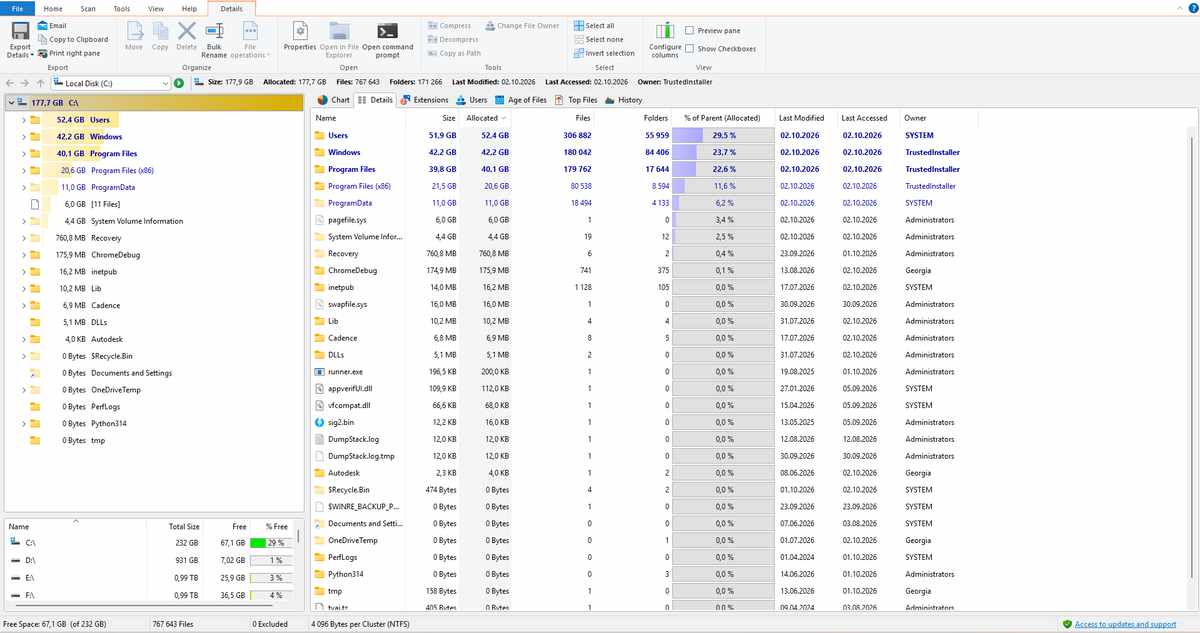Send results via Email

(x=53, y=25)
